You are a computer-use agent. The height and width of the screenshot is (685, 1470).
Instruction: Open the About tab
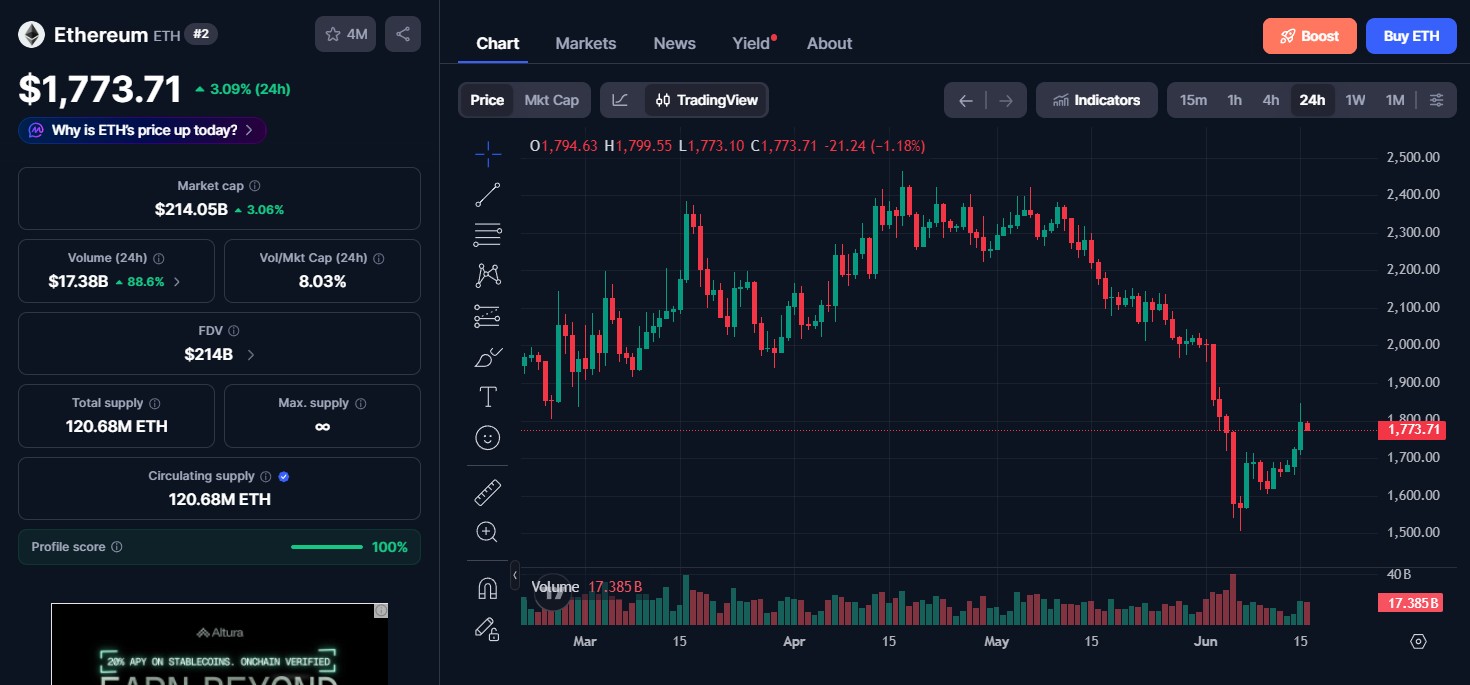pyautogui.click(x=829, y=43)
